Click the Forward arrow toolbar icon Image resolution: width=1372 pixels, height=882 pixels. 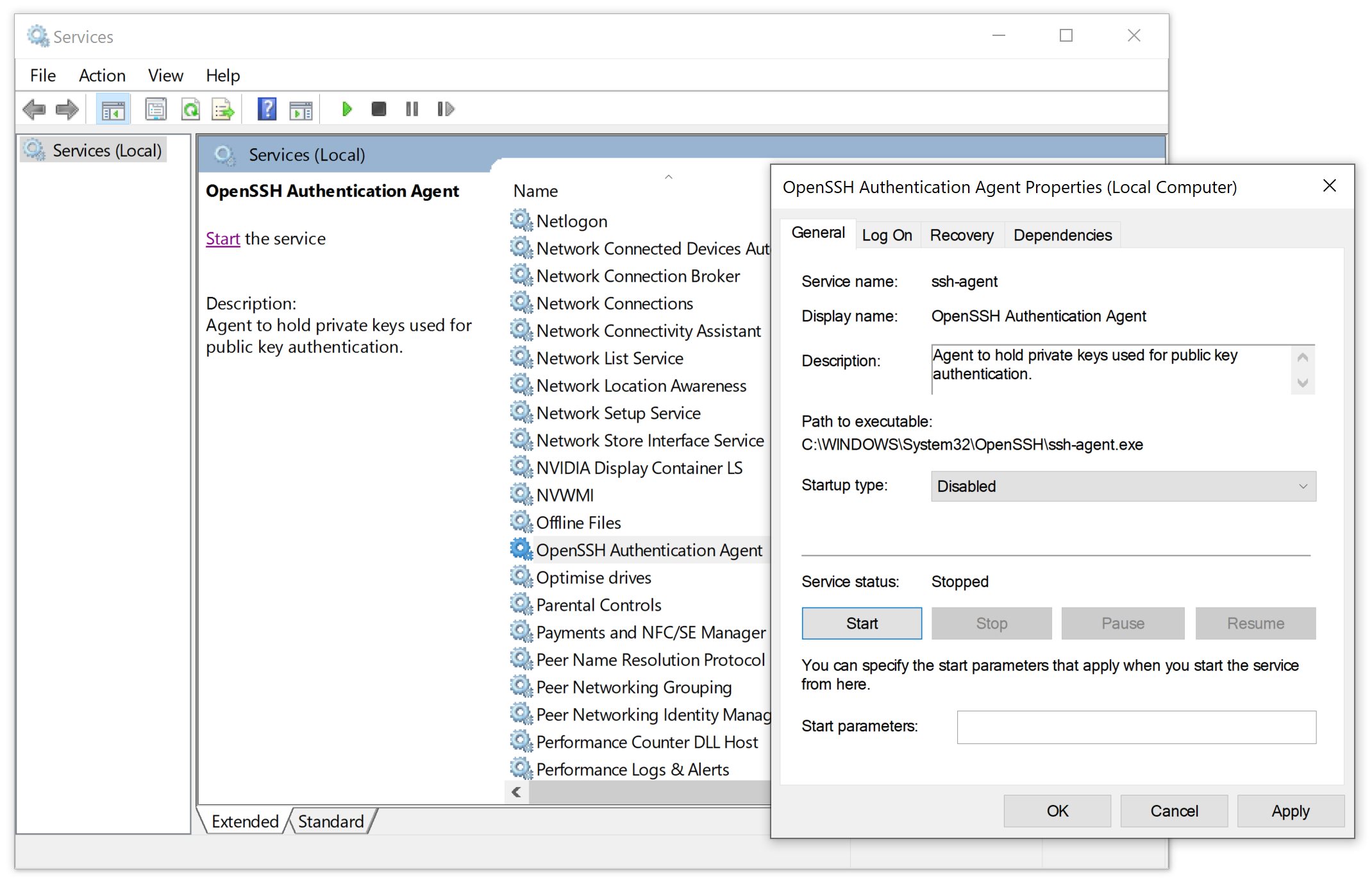tap(67, 110)
